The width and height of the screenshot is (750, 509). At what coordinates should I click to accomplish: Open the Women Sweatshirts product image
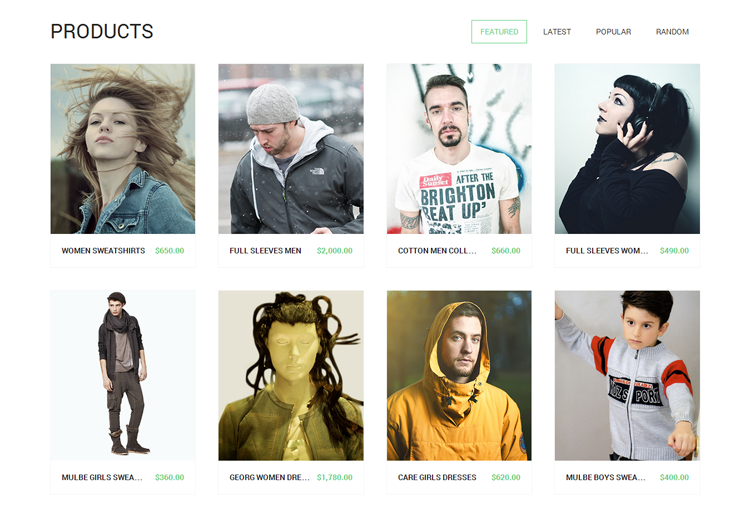point(123,149)
